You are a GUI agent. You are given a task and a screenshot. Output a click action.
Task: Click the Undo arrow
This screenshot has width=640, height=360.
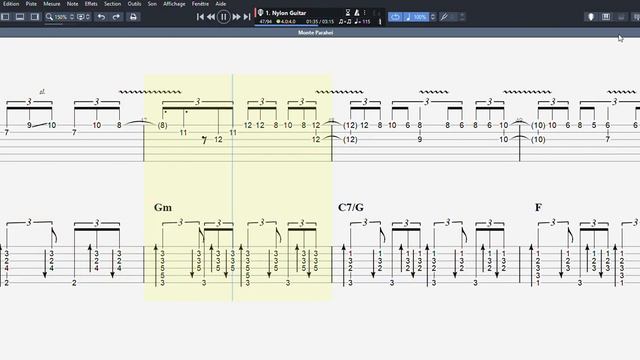[101, 17]
